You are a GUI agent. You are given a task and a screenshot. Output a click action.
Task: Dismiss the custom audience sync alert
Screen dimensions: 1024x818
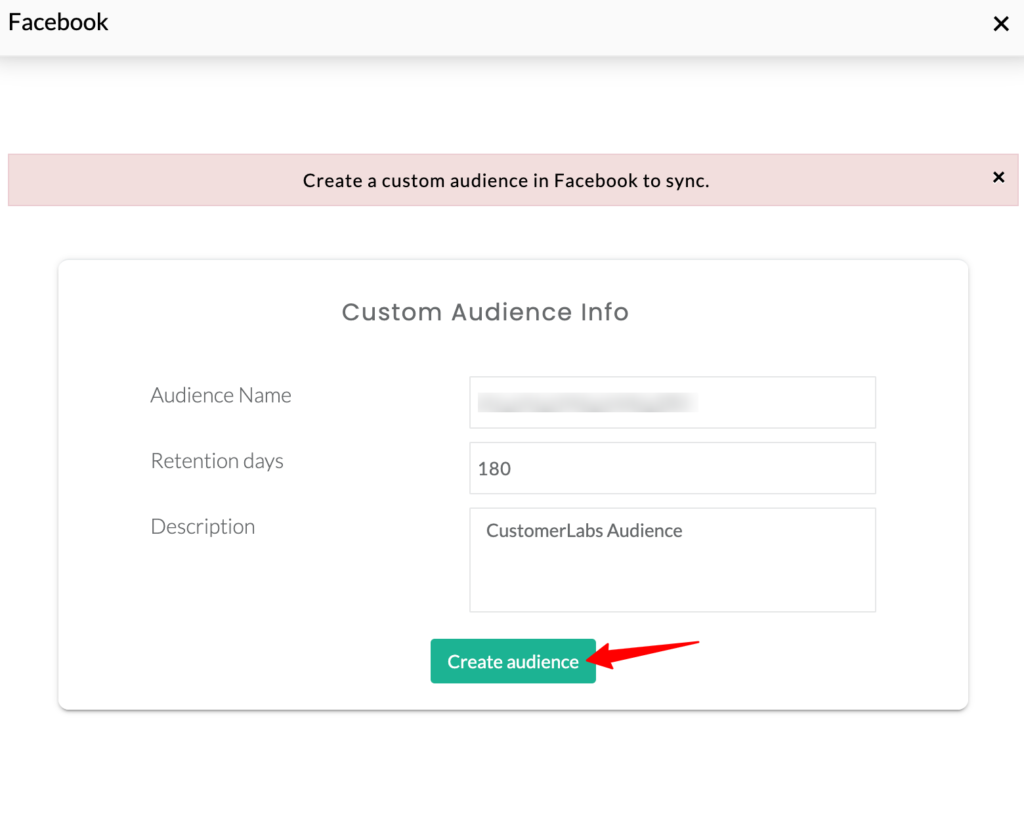tap(999, 177)
